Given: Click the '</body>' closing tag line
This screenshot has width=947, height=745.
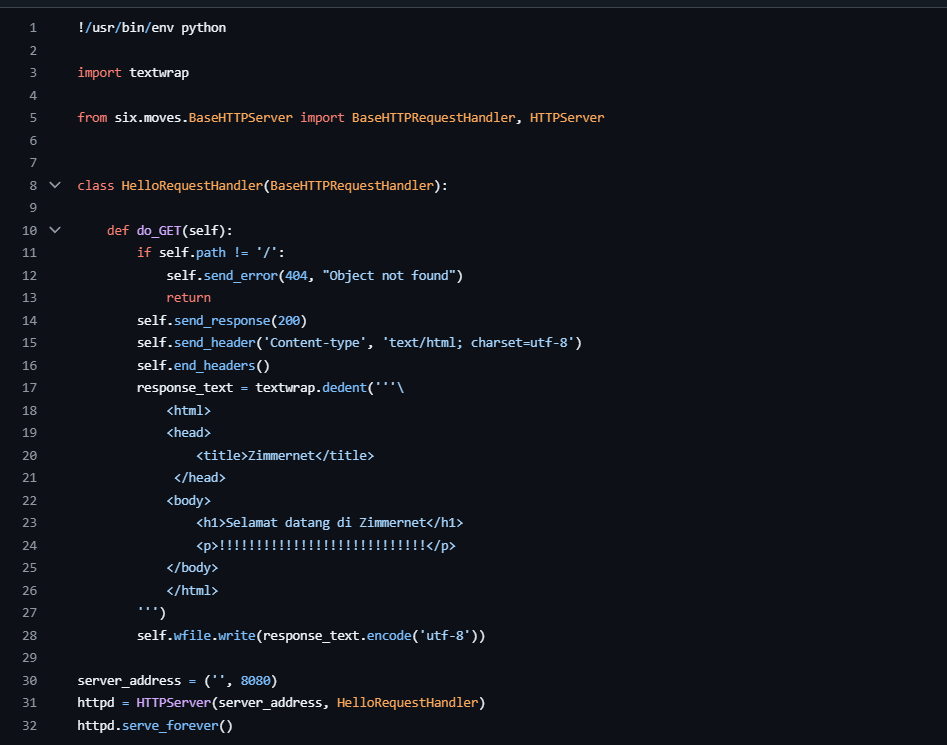Looking at the screenshot, I should [192, 568].
